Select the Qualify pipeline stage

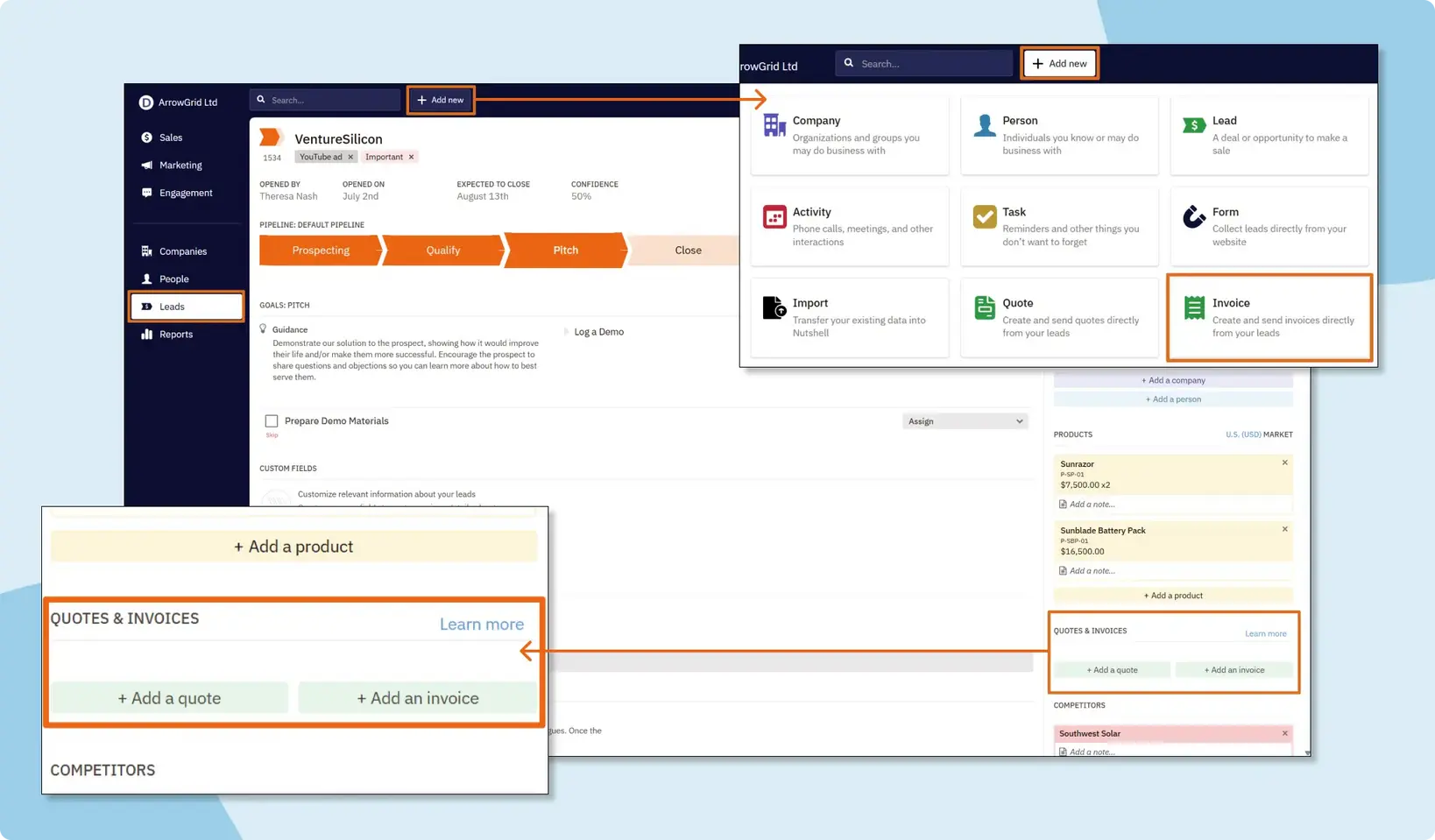tap(442, 251)
